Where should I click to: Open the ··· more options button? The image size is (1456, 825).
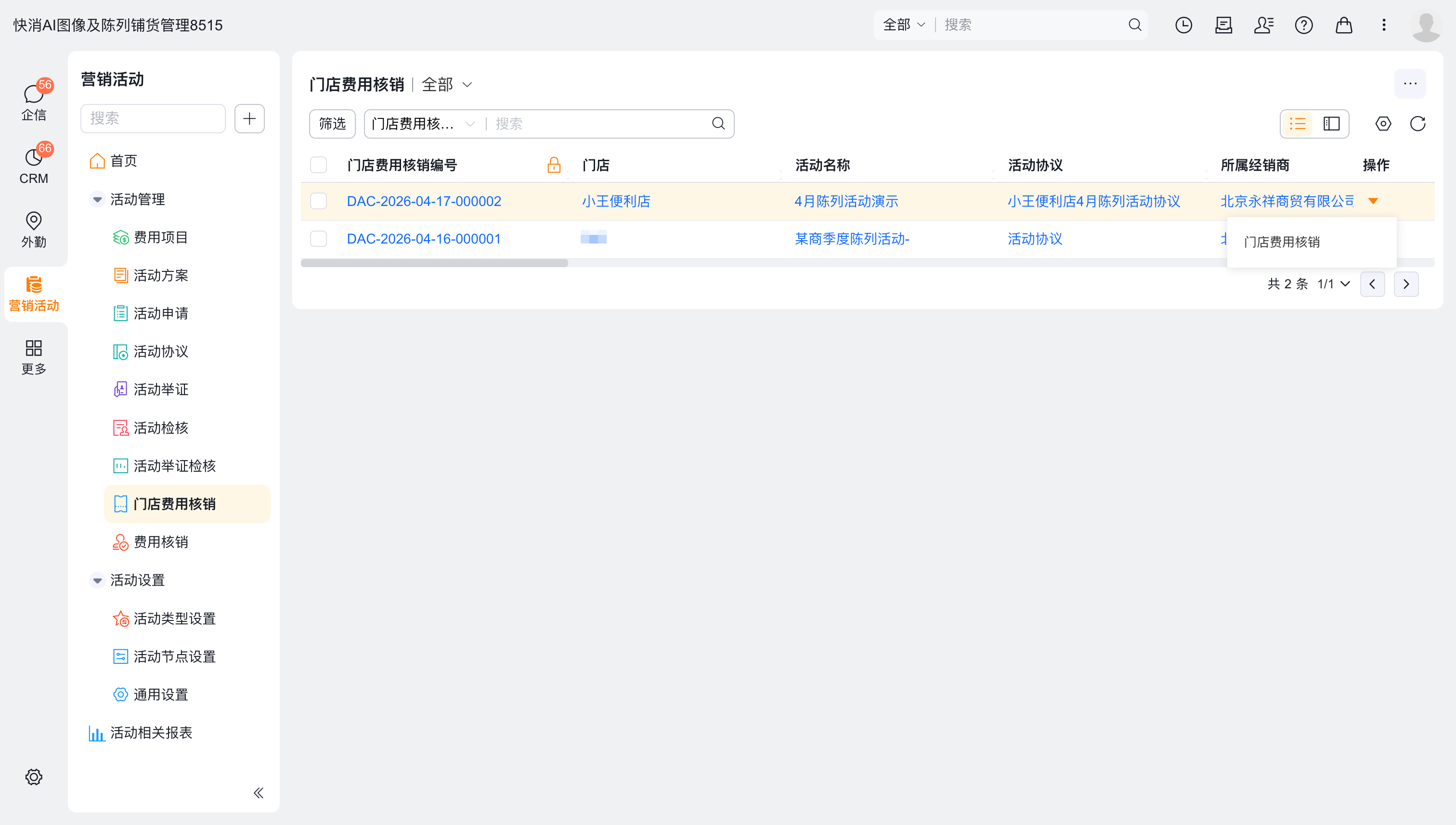[1410, 83]
